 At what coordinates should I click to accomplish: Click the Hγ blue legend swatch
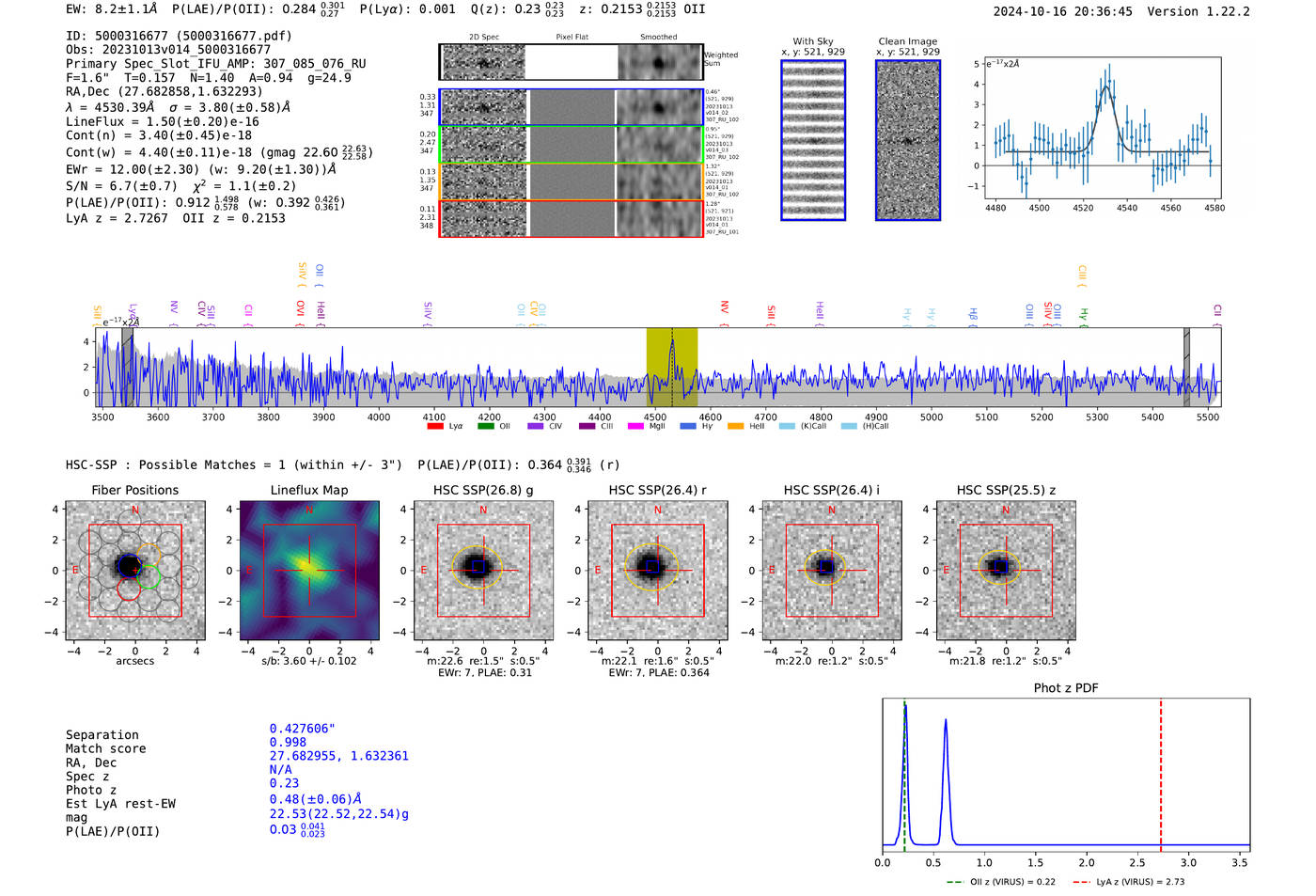pyautogui.click(x=688, y=427)
